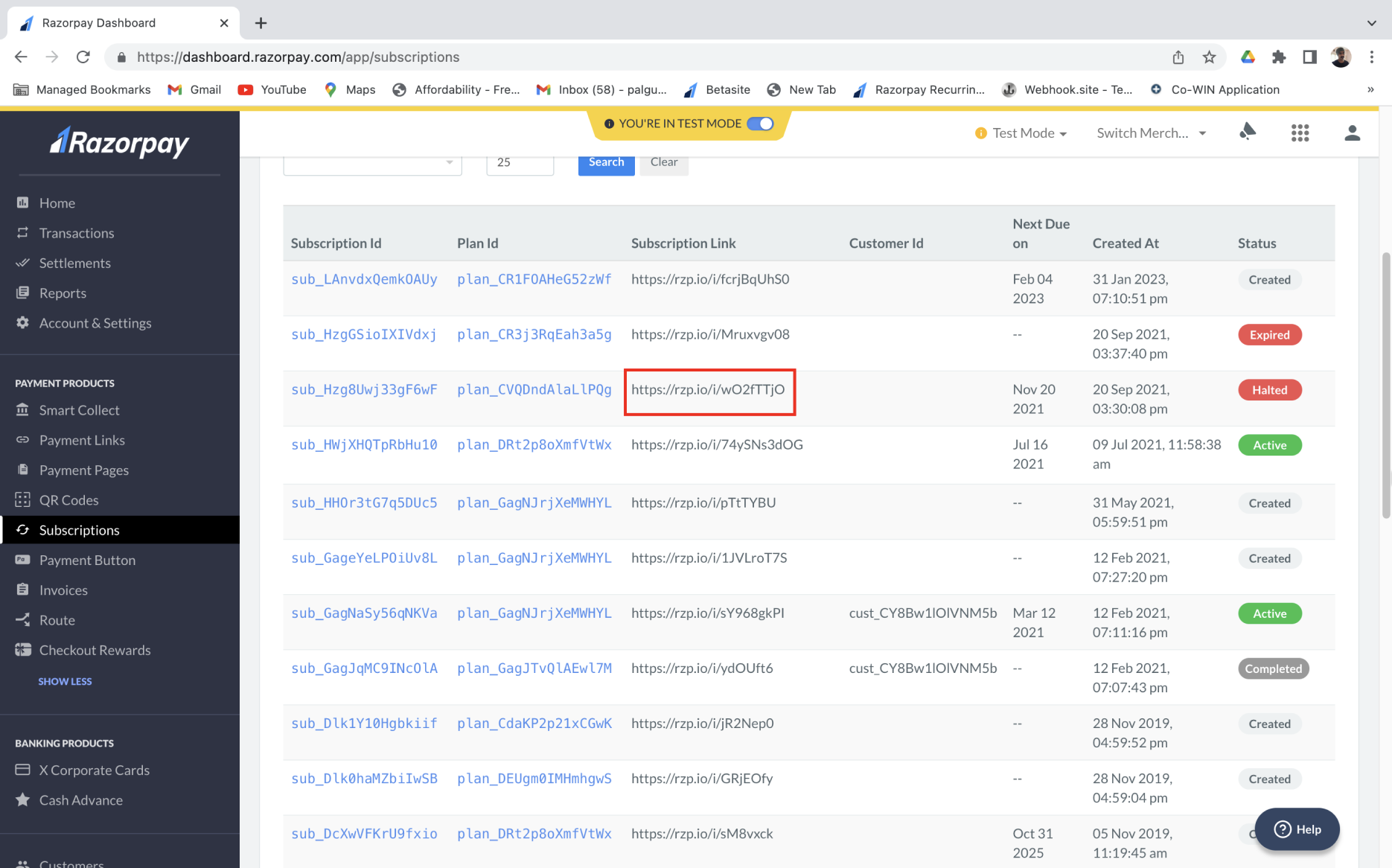The width and height of the screenshot is (1392, 868).
Task: Click the Google Drive extension icon
Action: [1248, 57]
